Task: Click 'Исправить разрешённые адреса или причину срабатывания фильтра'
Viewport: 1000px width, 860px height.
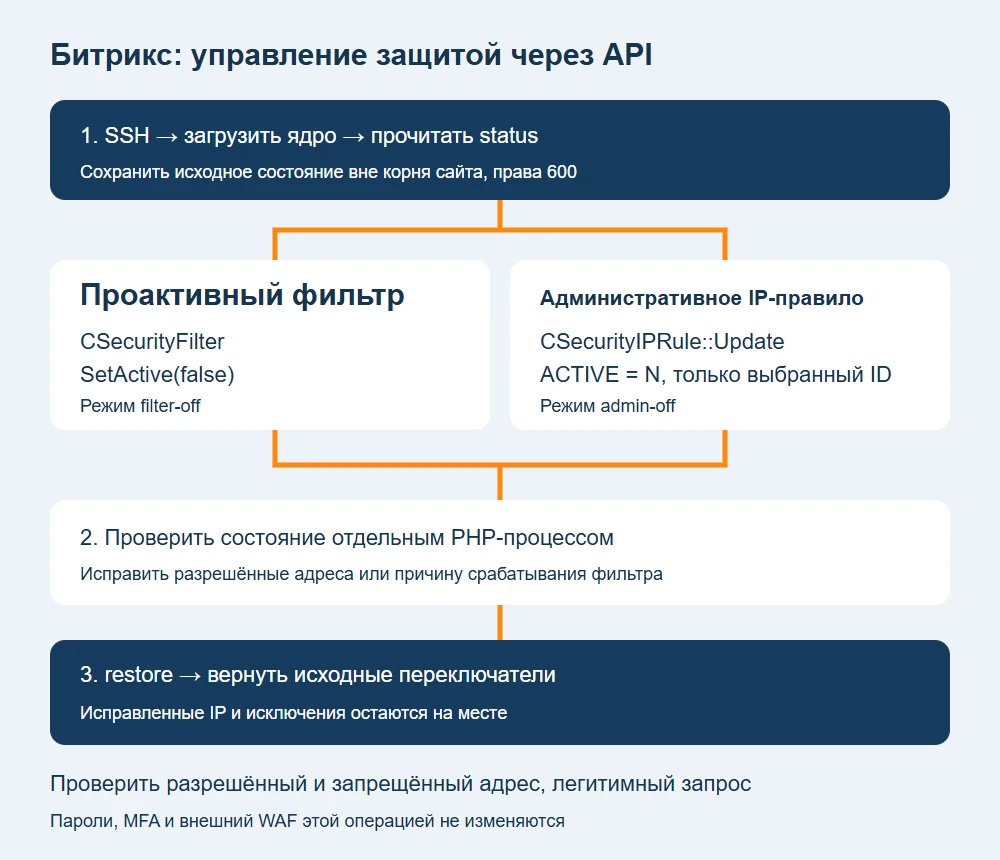Action: (x=371, y=574)
